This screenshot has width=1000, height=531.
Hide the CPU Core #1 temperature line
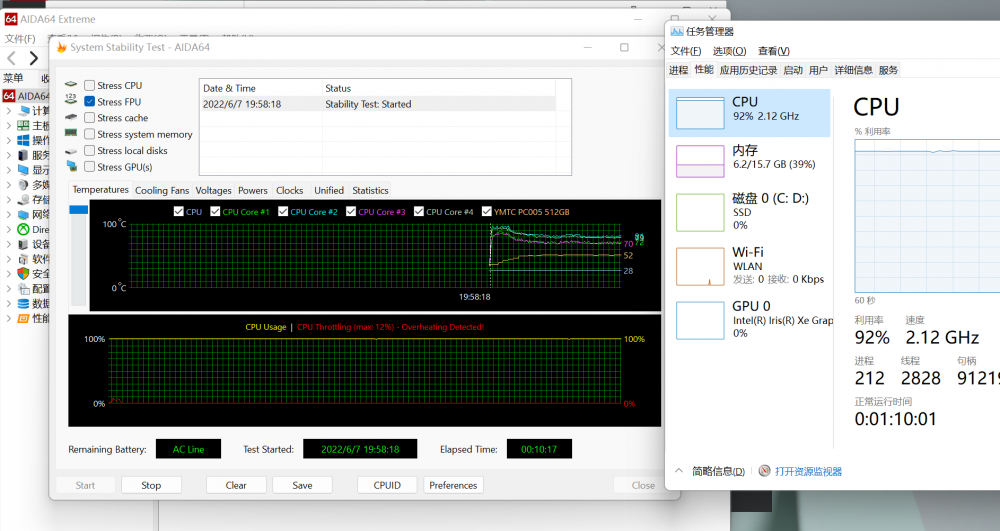(x=215, y=211)
